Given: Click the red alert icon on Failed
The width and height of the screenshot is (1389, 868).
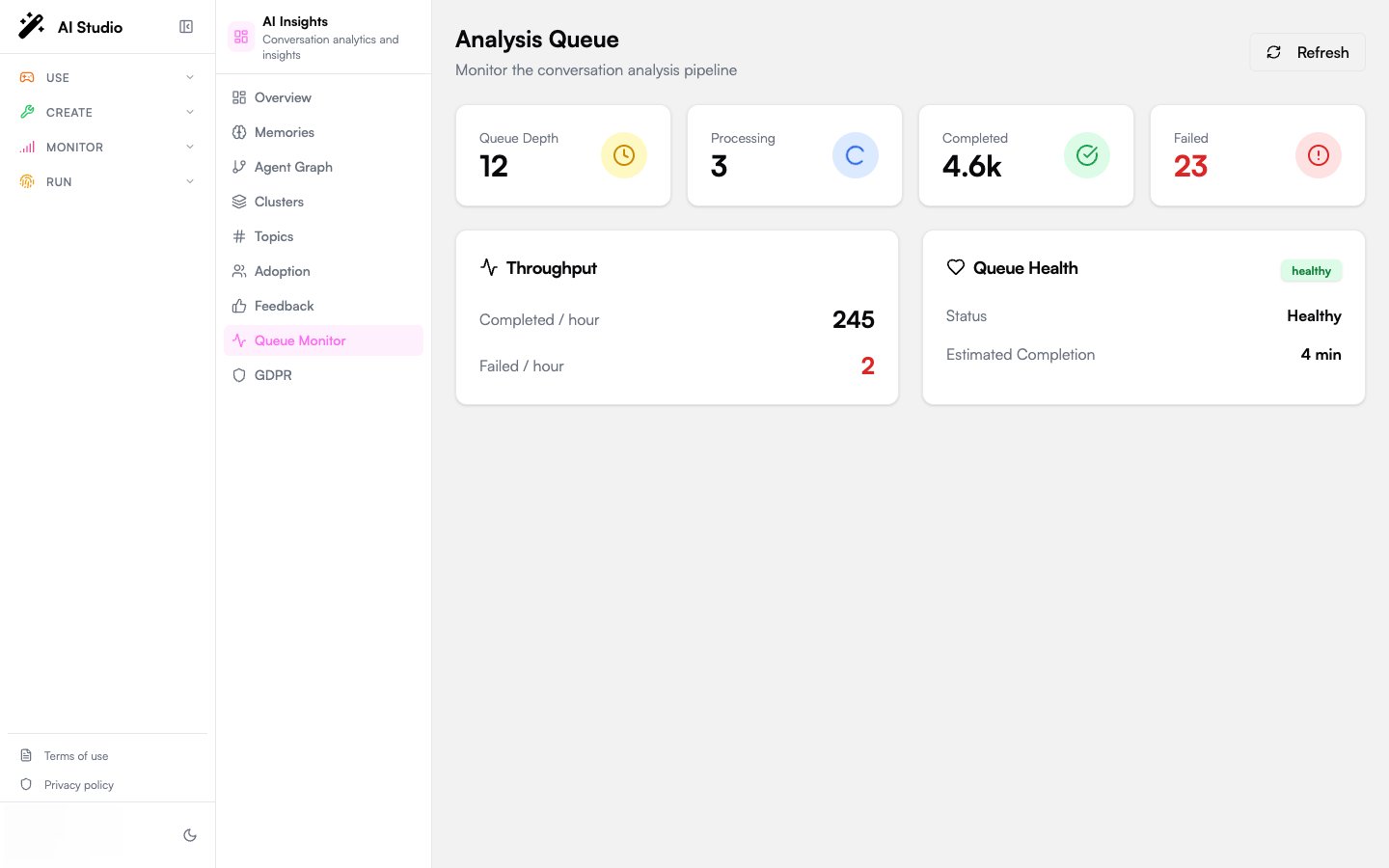Looking at the screenshot, I should 1319,155.
